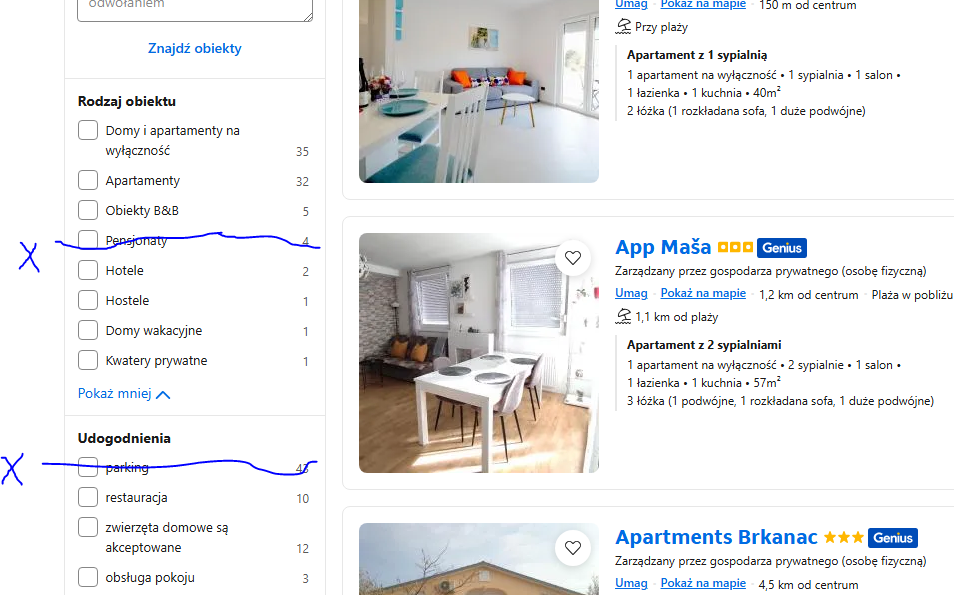
Task: Click Genius badge next to App Maša
Action: click(x=782, y=248)
